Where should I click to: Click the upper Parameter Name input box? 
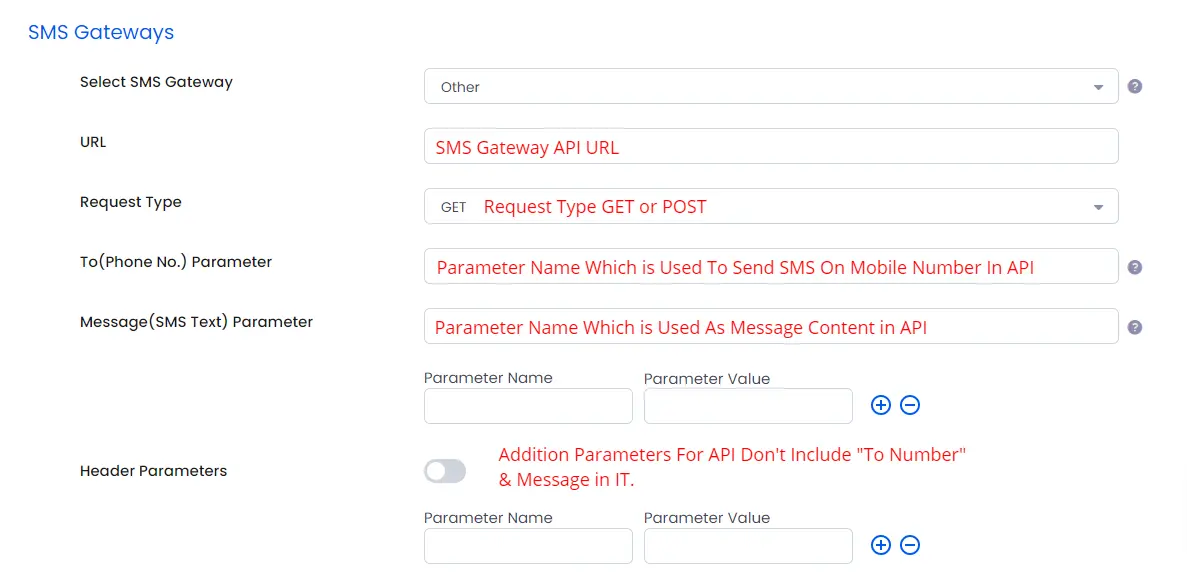[x=528, y=406]
